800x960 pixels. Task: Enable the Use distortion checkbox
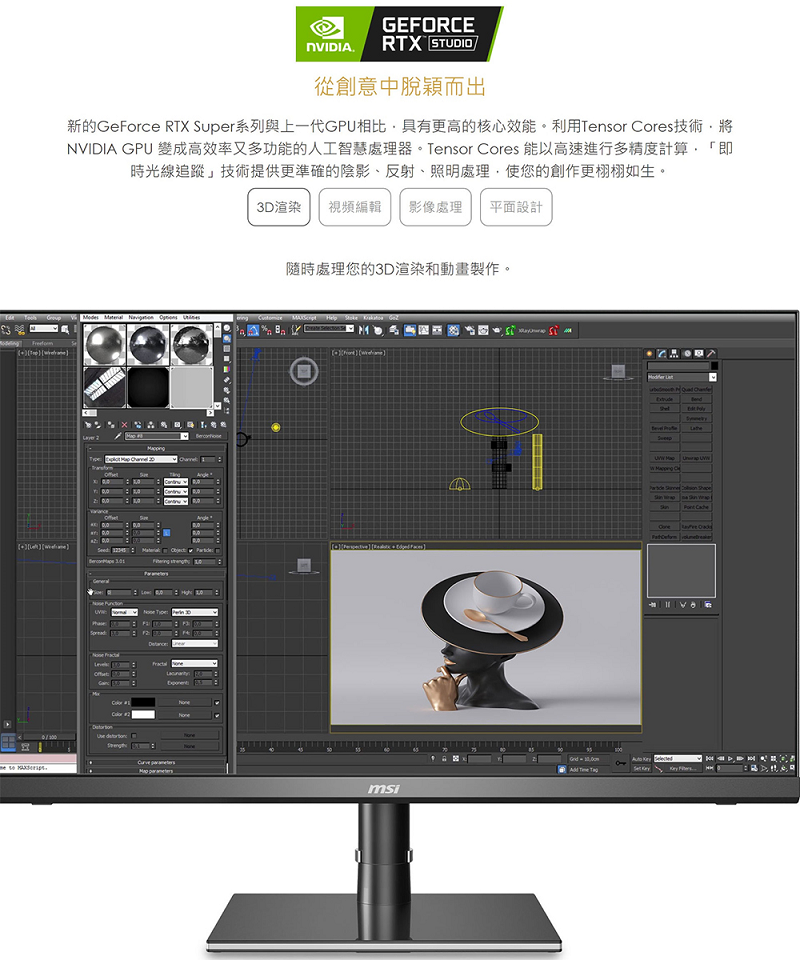tap(134, 736)
